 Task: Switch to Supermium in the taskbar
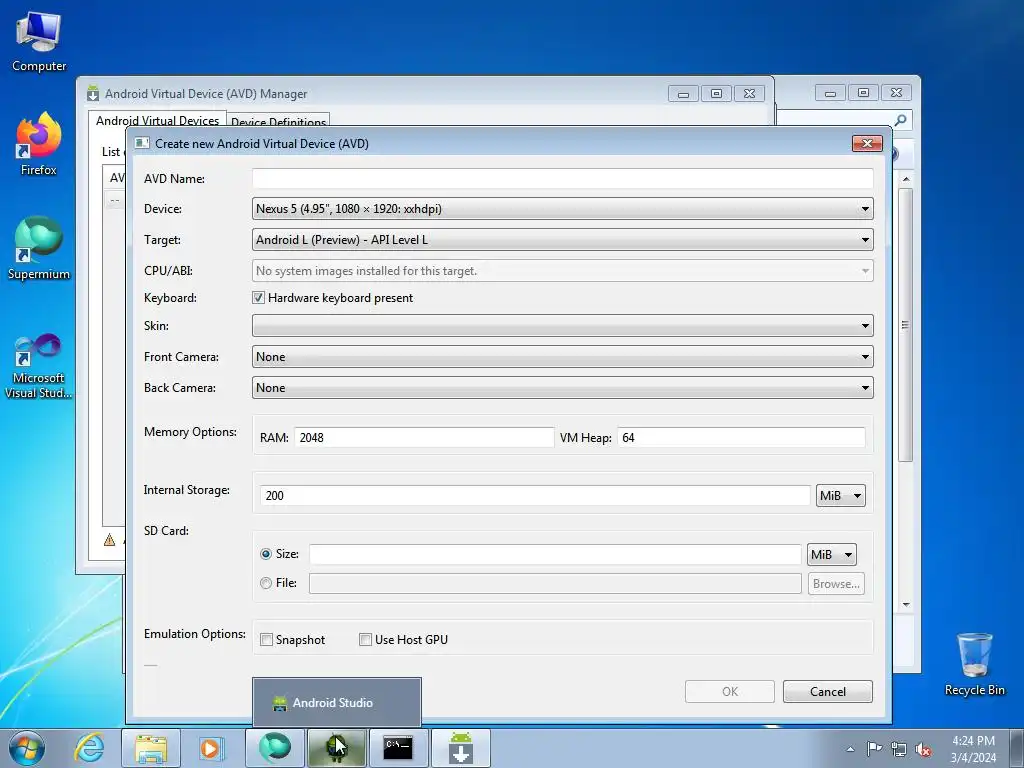click(x=274, y=748)
